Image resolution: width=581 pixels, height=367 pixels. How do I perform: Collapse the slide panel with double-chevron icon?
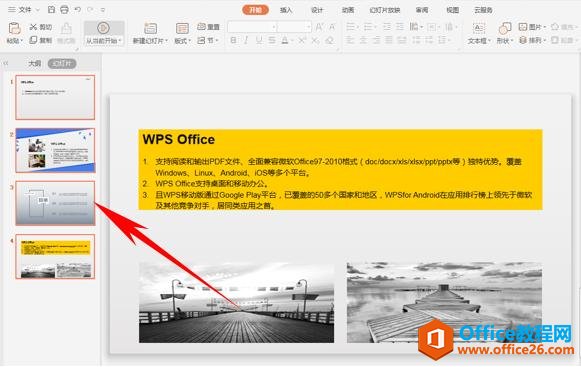(x=6, y=63)
